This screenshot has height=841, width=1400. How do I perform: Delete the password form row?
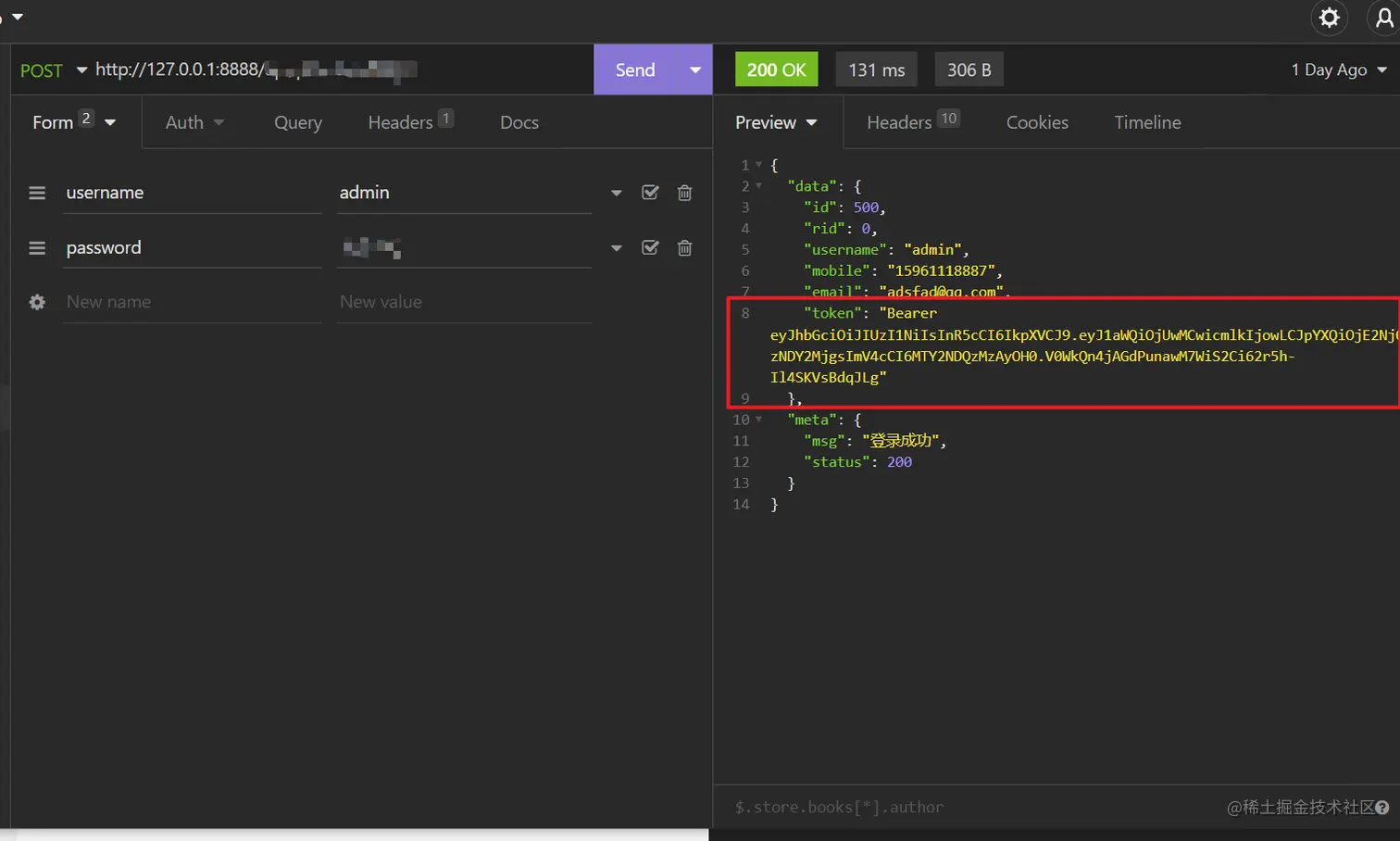click(684, 248)
